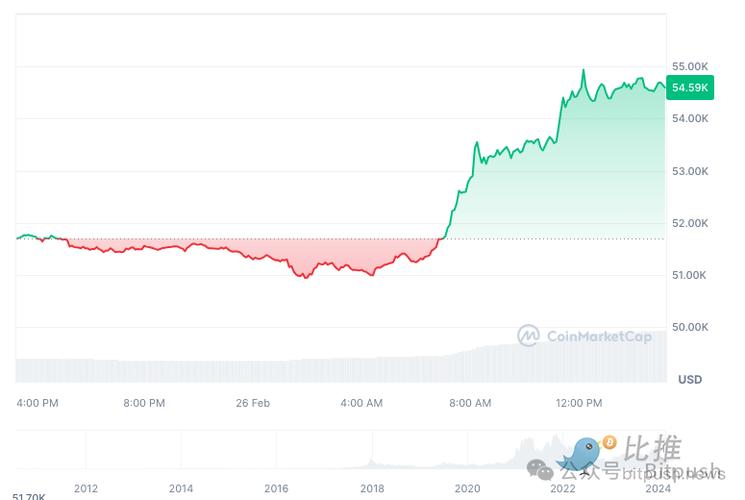
Task: Select 2020 on the overview timeline
Action: 467,488
